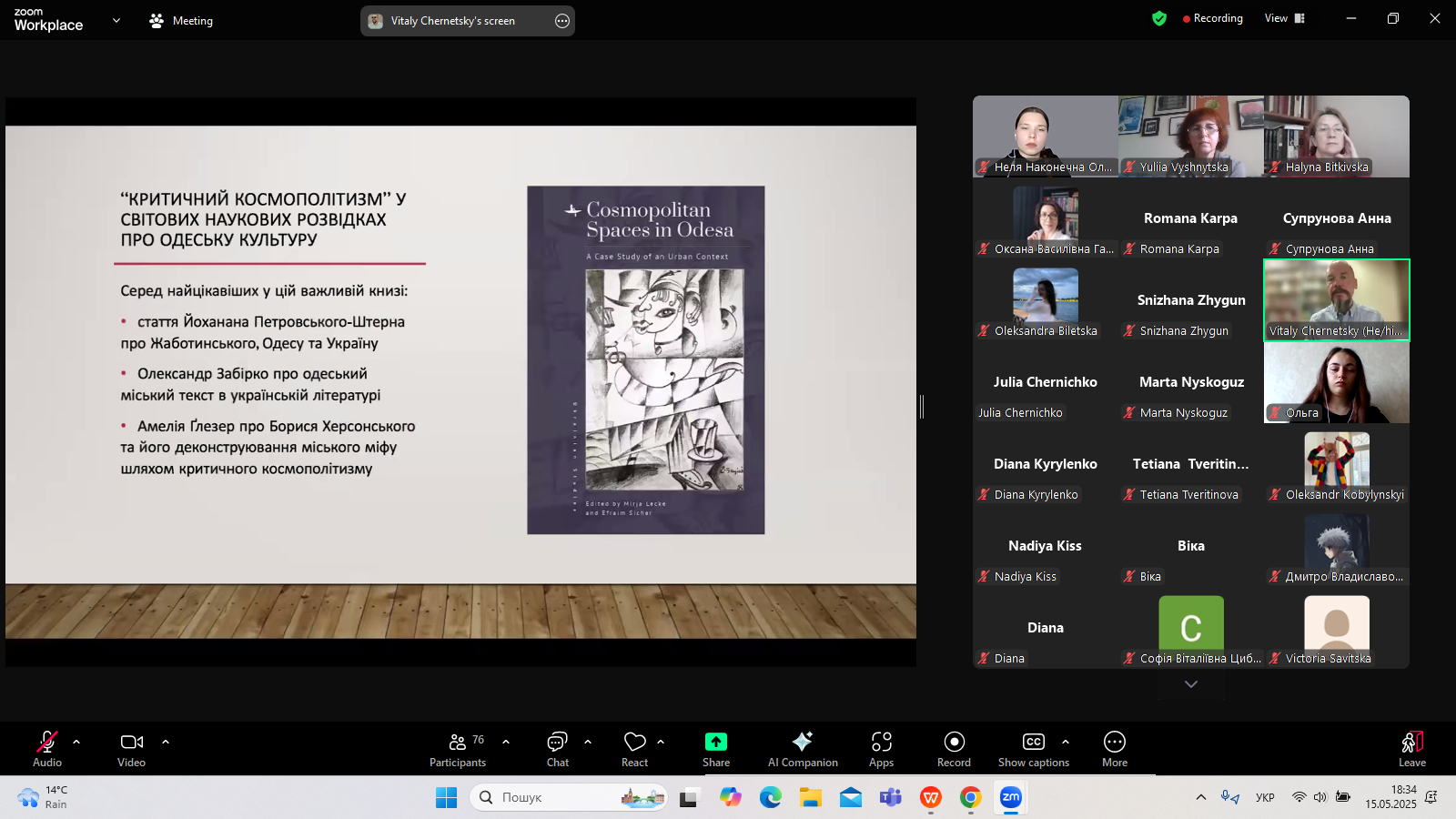The width and height of the screenshot is (1456, 819).
Task: Toggle Show captions
Action: [1033, 749]
